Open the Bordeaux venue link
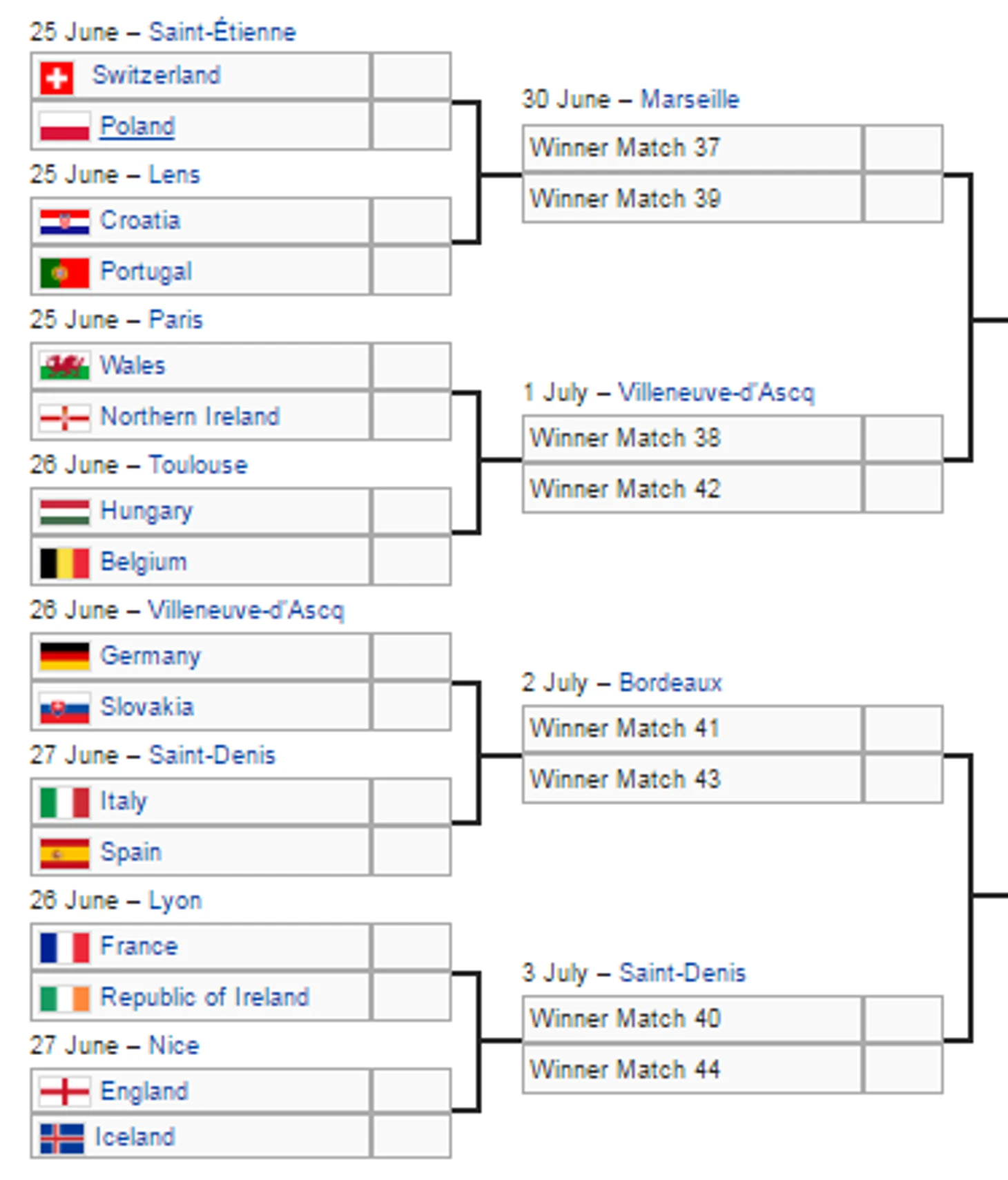Screen dimensions: 1008x1180 670,683
